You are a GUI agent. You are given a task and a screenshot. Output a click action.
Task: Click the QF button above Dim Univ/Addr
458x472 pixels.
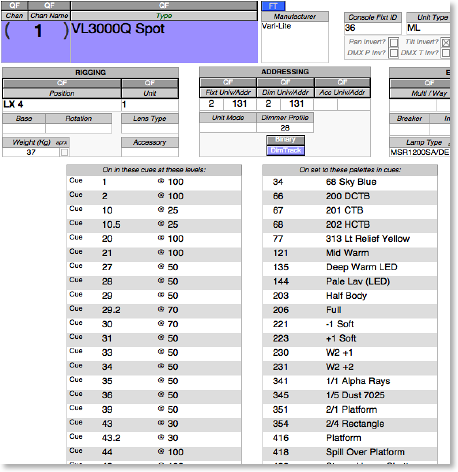(285, 82)
